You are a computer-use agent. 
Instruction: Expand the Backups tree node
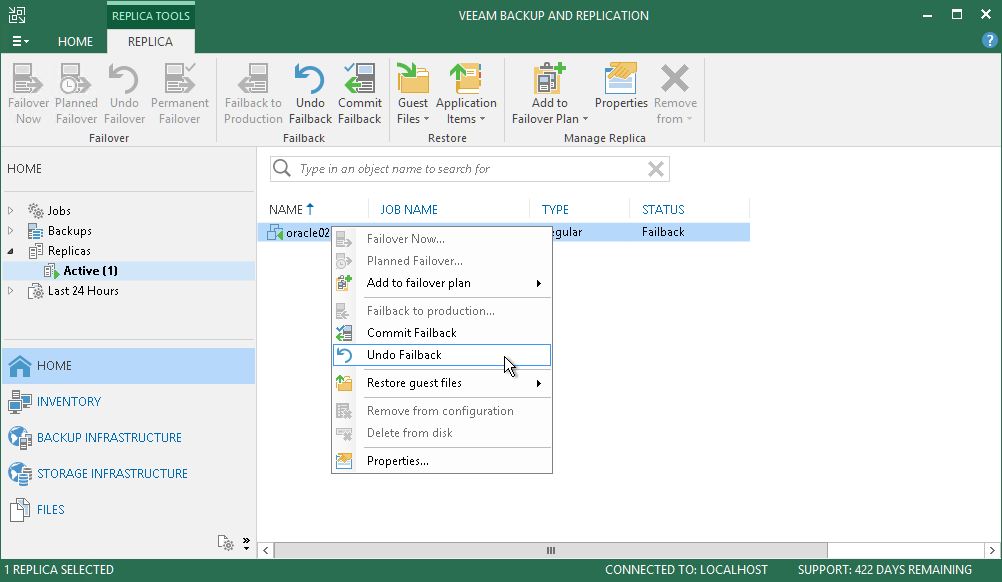10,231
